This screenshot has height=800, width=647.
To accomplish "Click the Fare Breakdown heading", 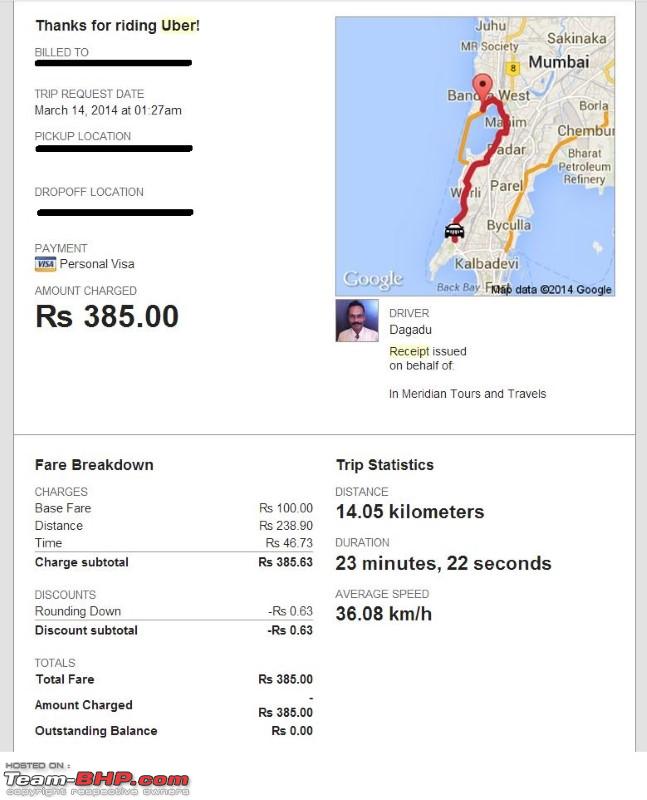I will (94, 465).
